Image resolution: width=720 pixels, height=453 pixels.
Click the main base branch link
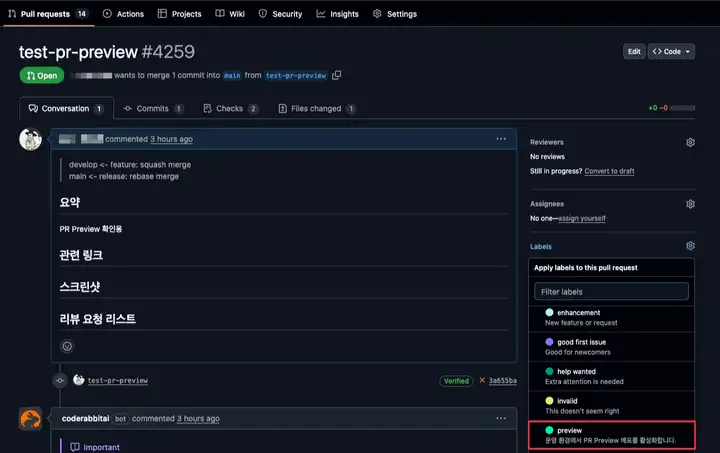(x=232, y=75)
